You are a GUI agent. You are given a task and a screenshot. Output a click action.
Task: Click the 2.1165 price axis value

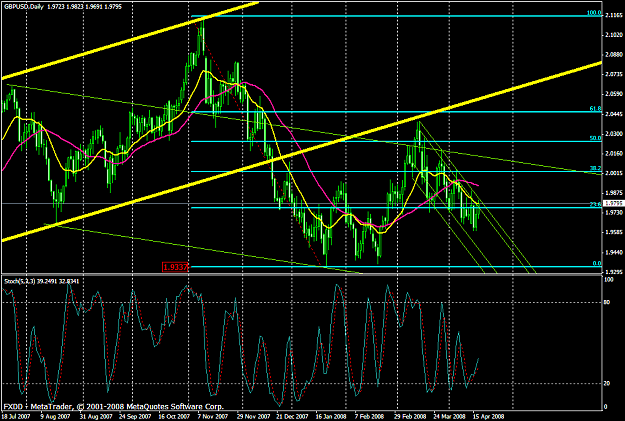[x=613, y=16]
